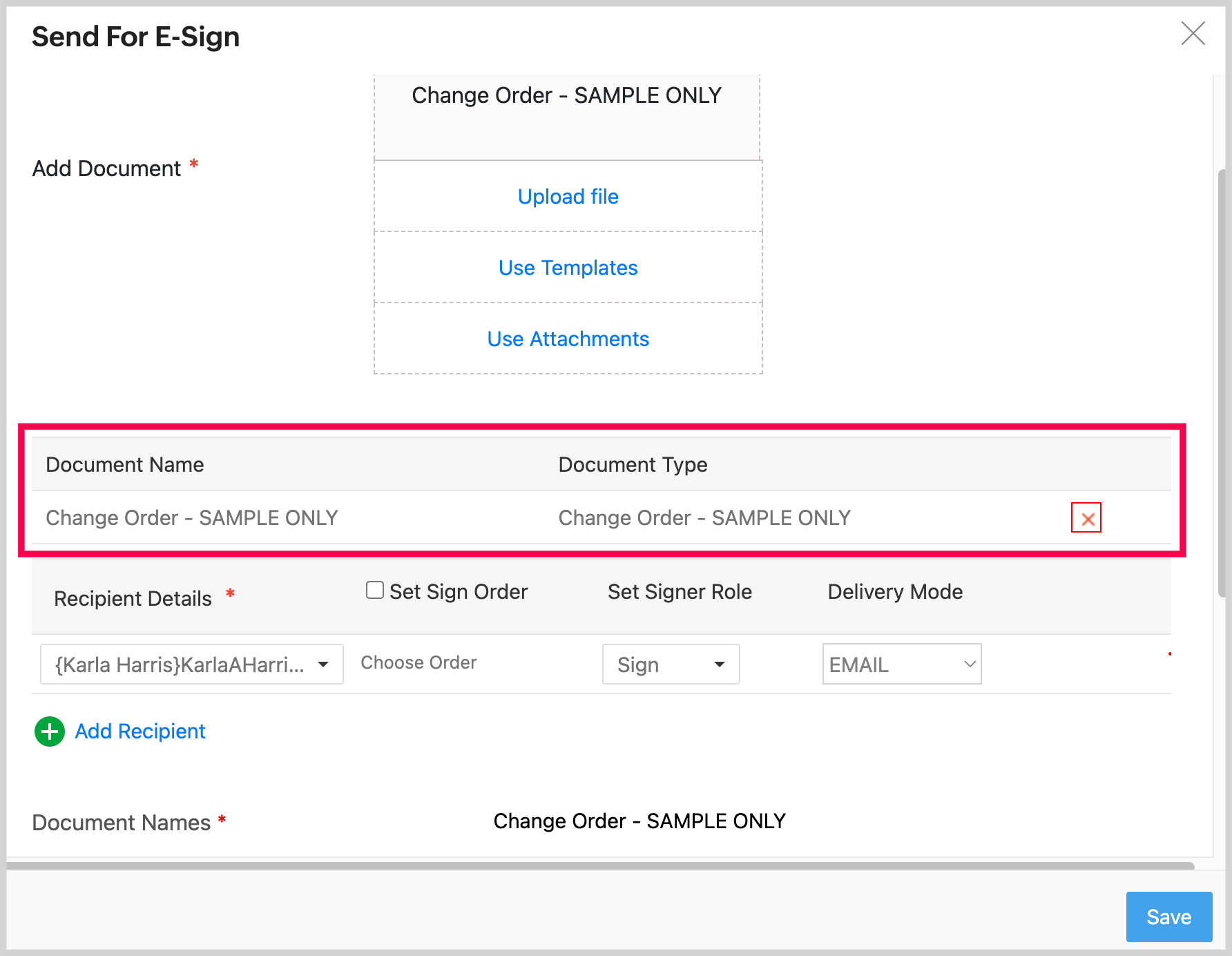Screen dimensions: 1232x956
Task: Remove the Change Order document with red X
Action: pyautogui.click(x=1086, y=518)
